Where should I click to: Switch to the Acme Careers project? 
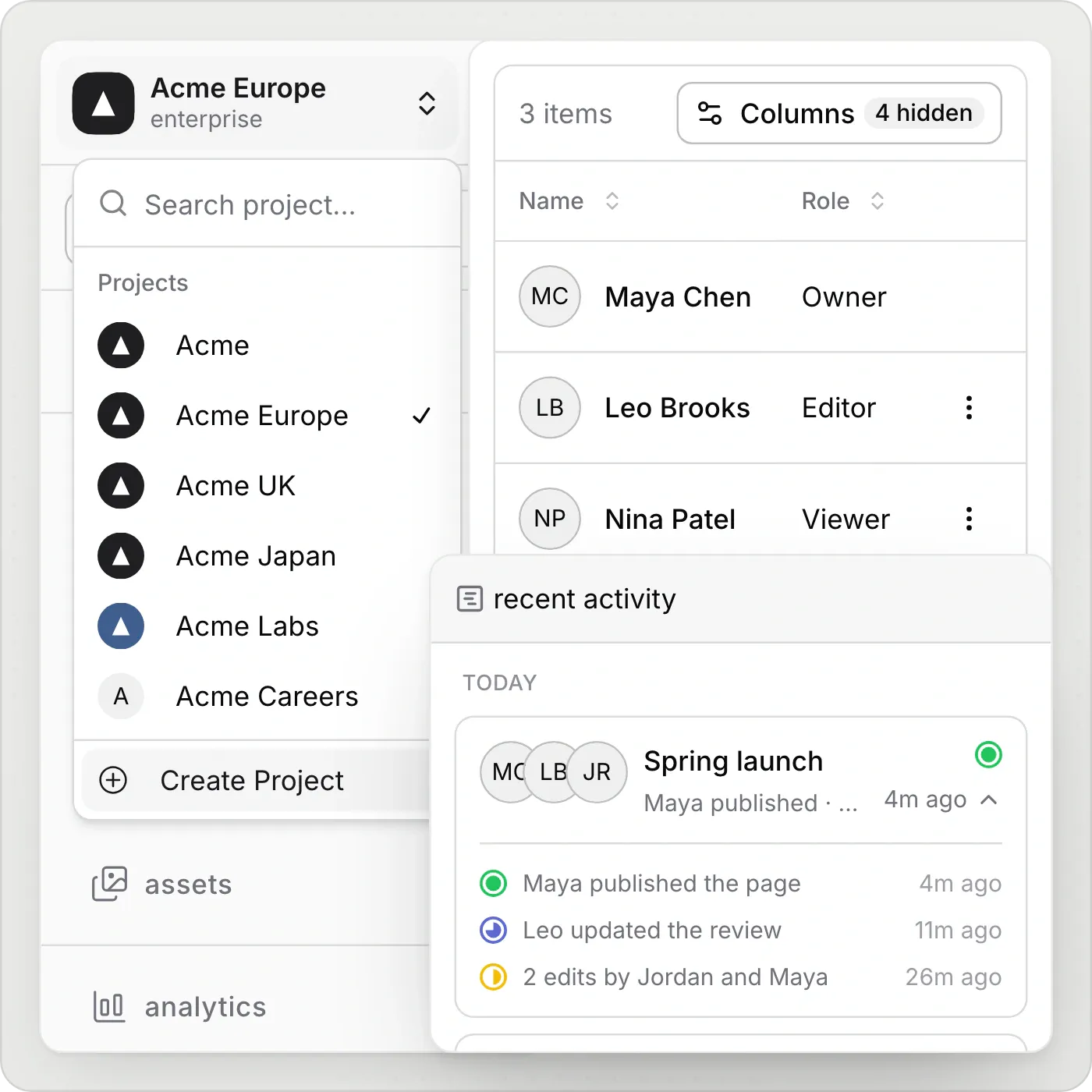[x=256, y=697]
